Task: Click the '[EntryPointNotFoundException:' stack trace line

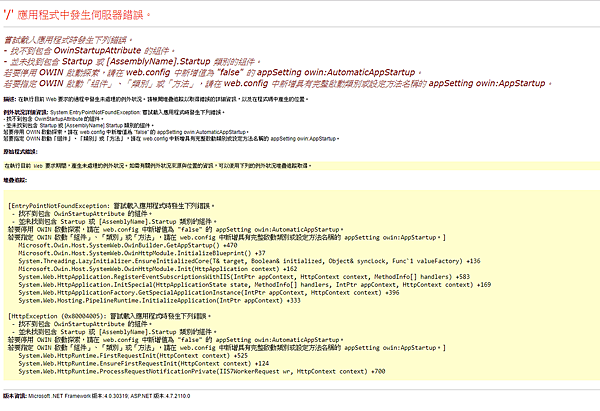Action: [x=111, y=206]
